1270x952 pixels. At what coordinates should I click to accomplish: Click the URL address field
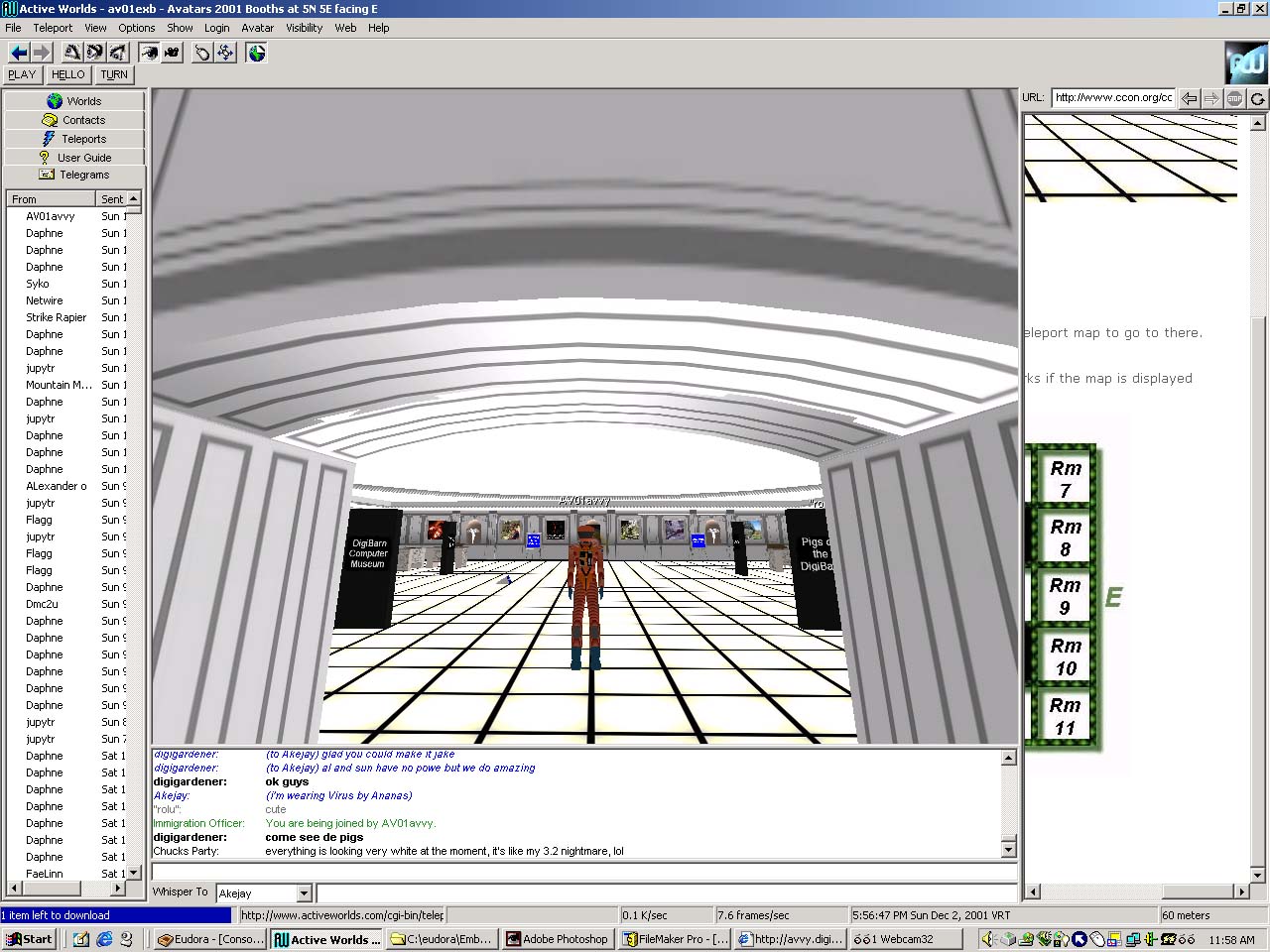click(x=1112, y=97)
